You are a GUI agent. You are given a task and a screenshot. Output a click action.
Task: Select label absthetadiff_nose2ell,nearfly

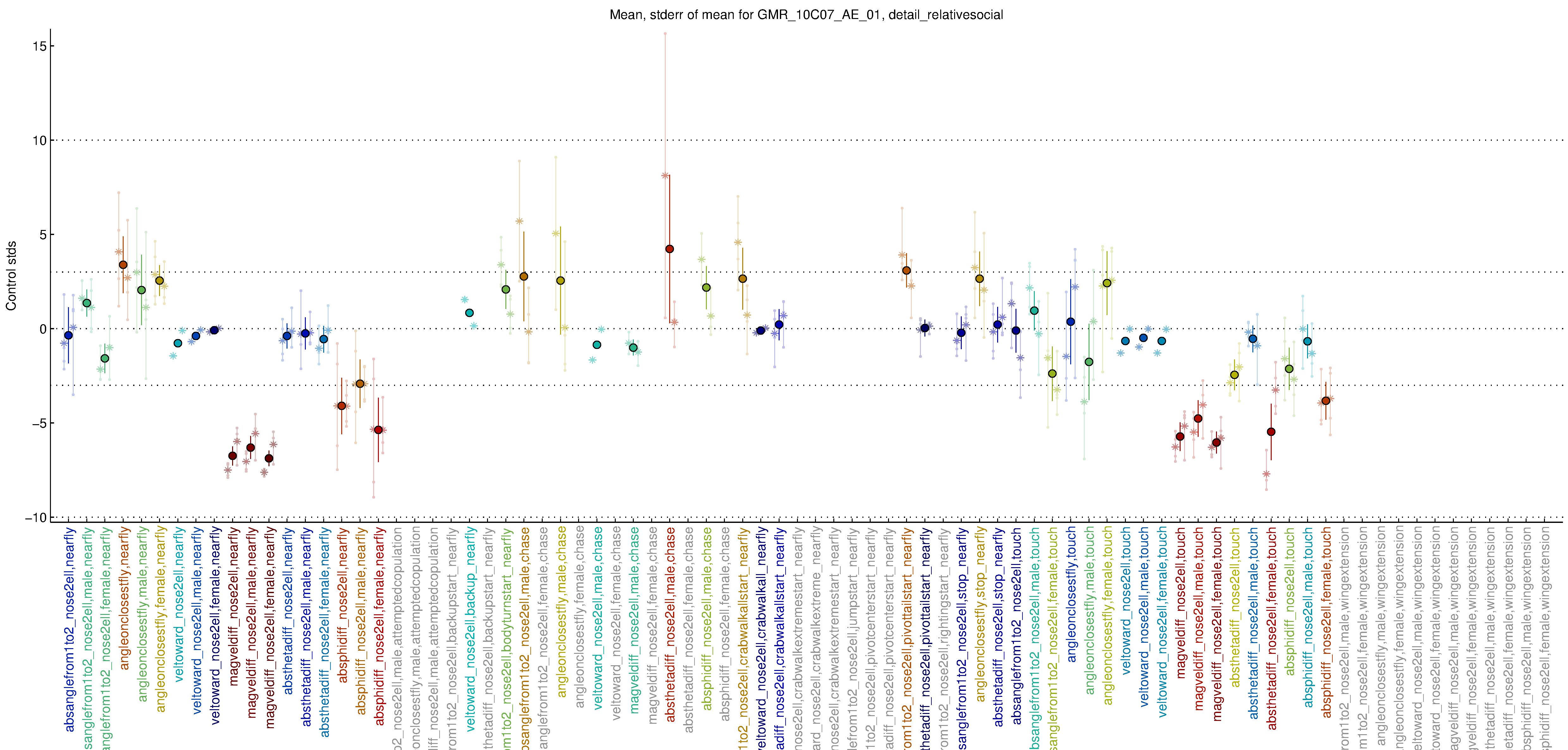coord(288,611)
